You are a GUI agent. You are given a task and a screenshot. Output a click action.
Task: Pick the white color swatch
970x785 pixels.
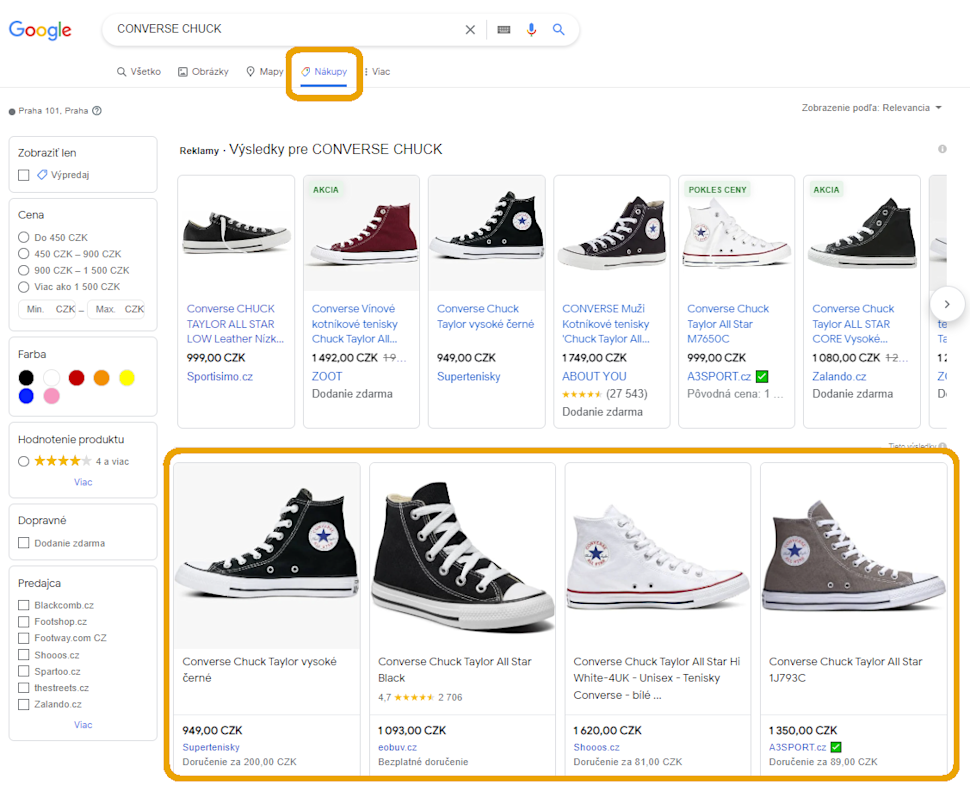click(51, 378)
